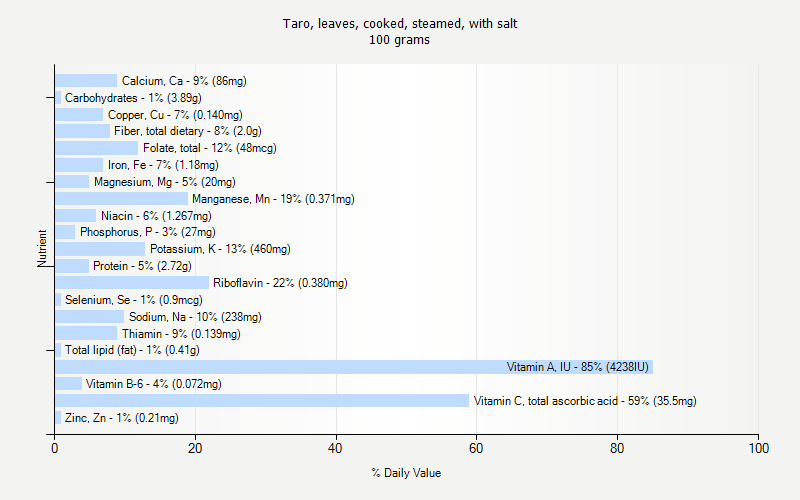The height and width of the screenshot is (500, 800).
Task: Click the Vitamin B-6 label
Action: pos(154,384)
